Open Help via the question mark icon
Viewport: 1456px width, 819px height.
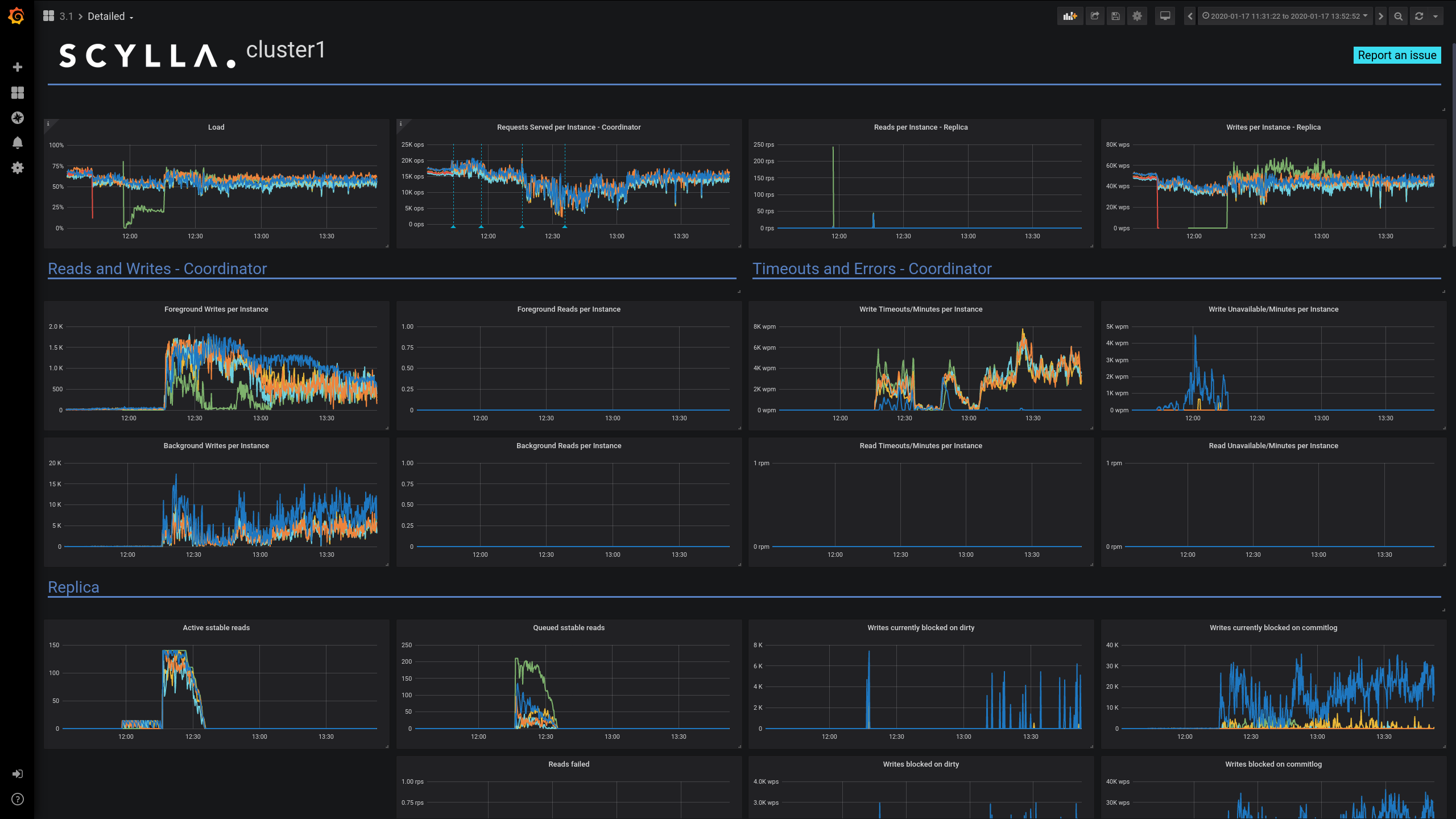point(18,799)
